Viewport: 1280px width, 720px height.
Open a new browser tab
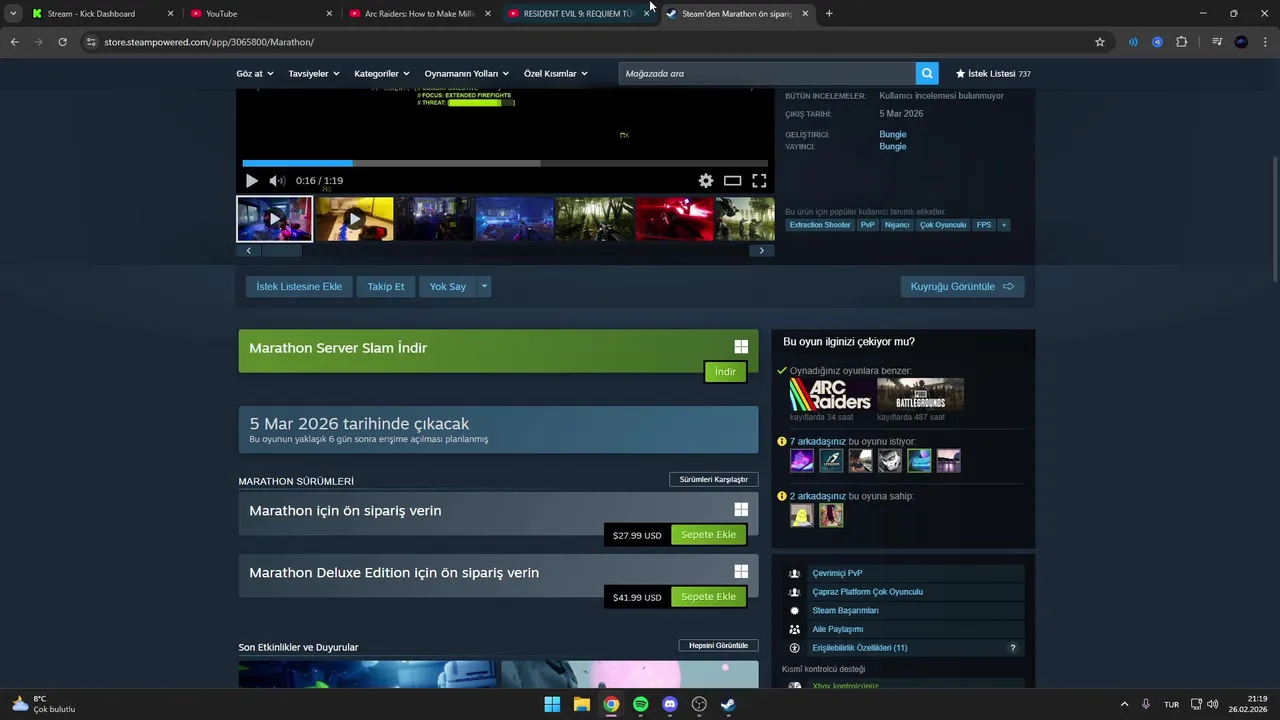click(x=829, y=14)
